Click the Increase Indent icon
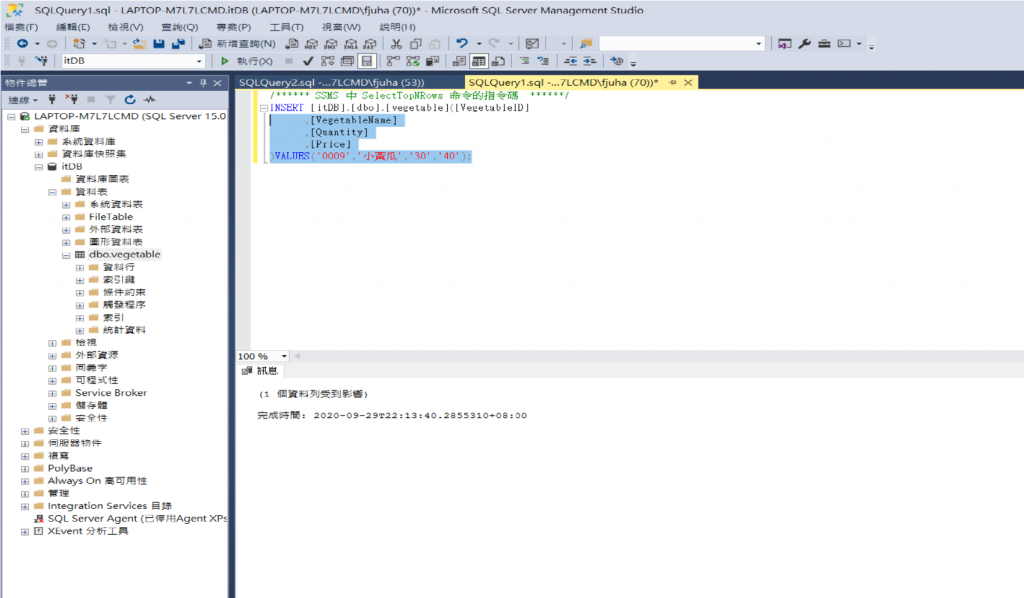 click(x=590, y=61)
